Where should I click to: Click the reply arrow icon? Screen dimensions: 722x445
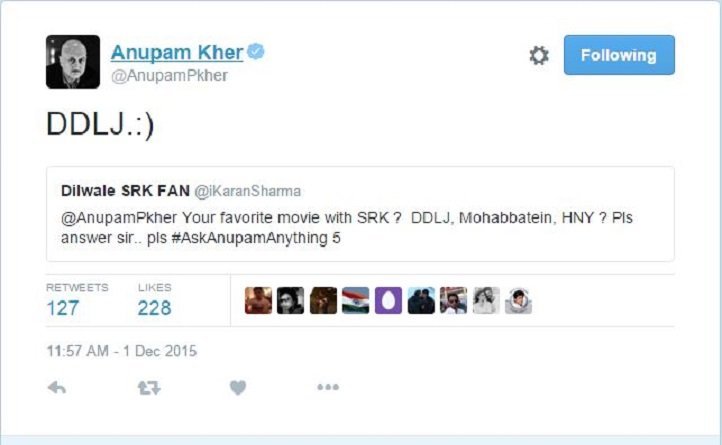[x=57, y=388]
